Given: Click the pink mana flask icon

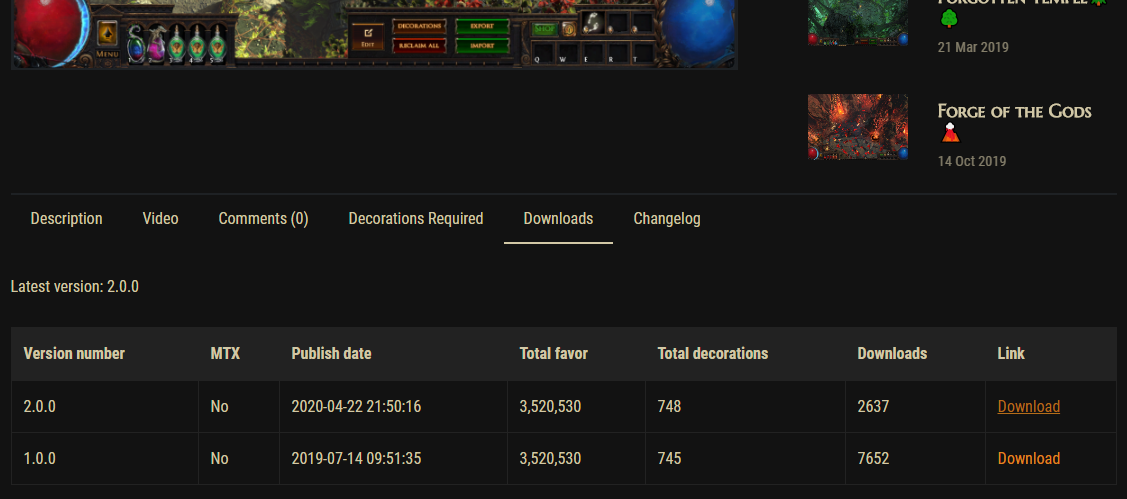Looking at the screenshot, I should 156,43.
